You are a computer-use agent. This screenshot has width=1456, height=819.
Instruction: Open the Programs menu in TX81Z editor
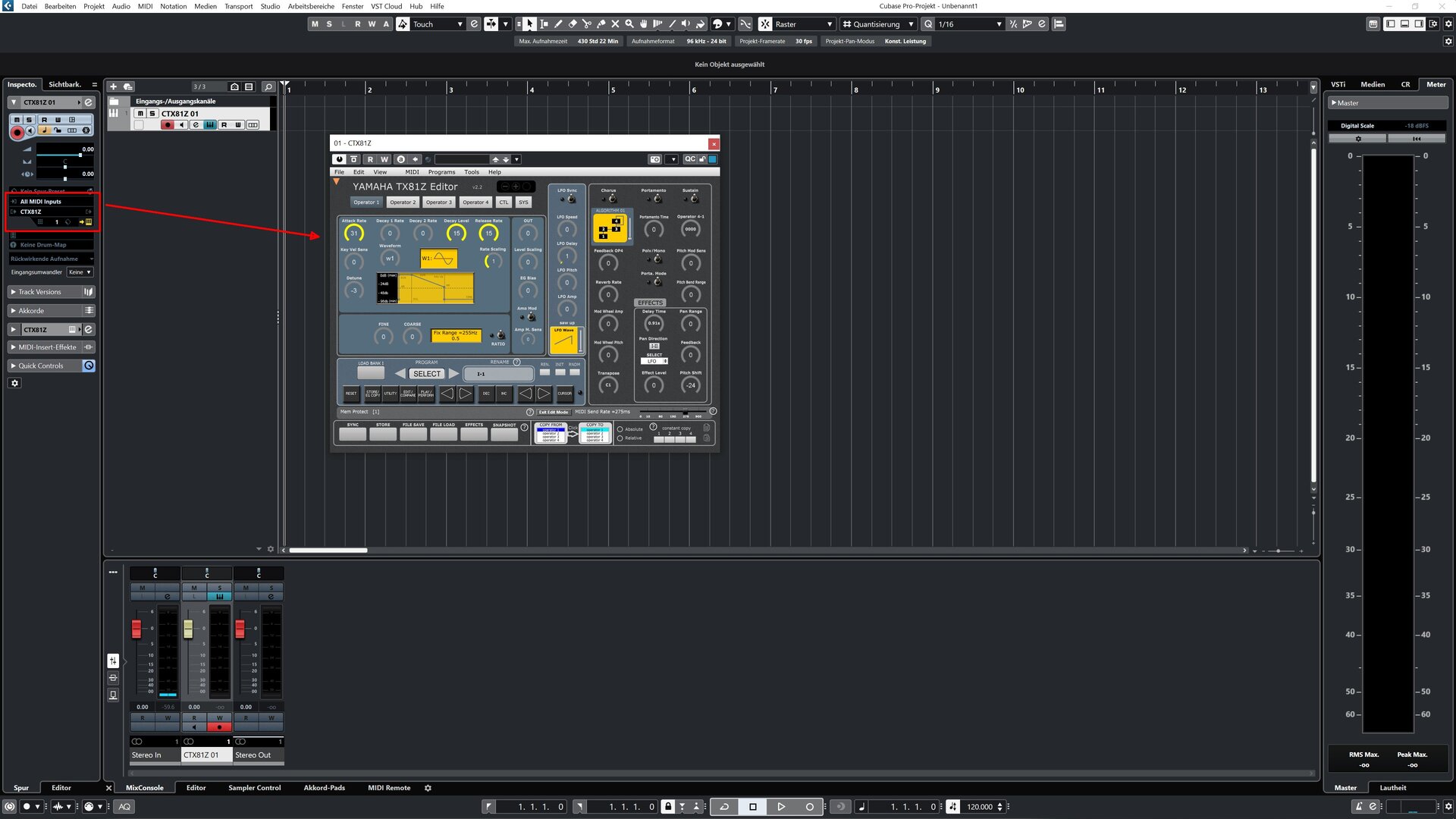point(441,172)
